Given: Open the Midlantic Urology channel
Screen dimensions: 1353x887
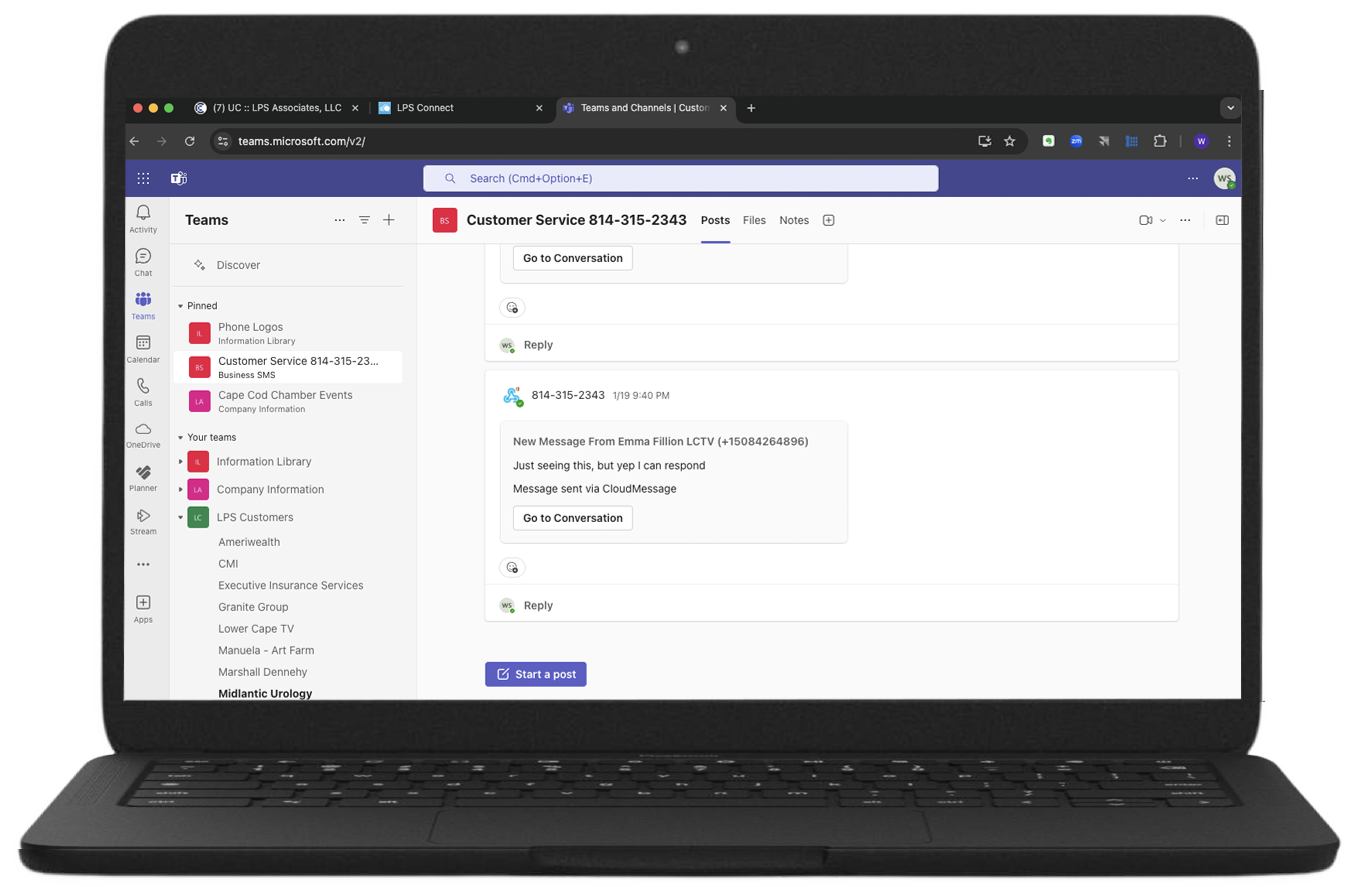Looking at the screenshot, I should pyautogui.click(x=265, y=693).
